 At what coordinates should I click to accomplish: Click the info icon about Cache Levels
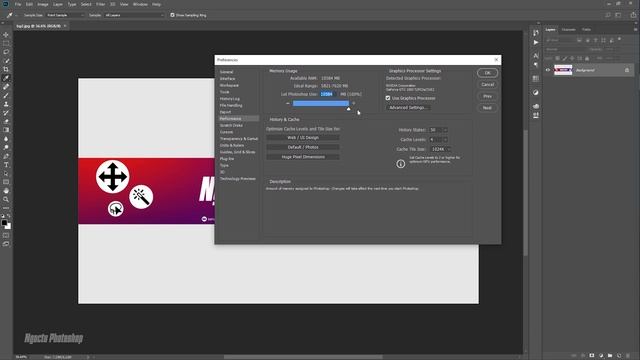coord(400,164)
